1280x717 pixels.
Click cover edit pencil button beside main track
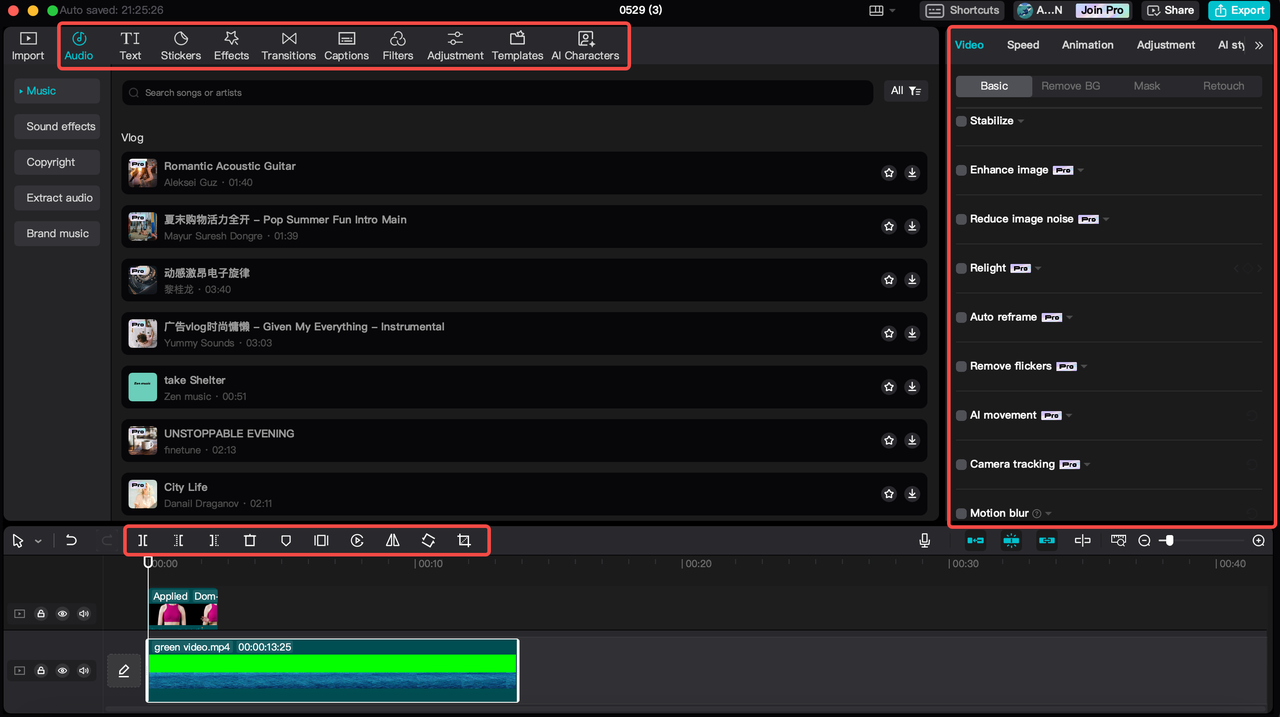coord(124,671)
